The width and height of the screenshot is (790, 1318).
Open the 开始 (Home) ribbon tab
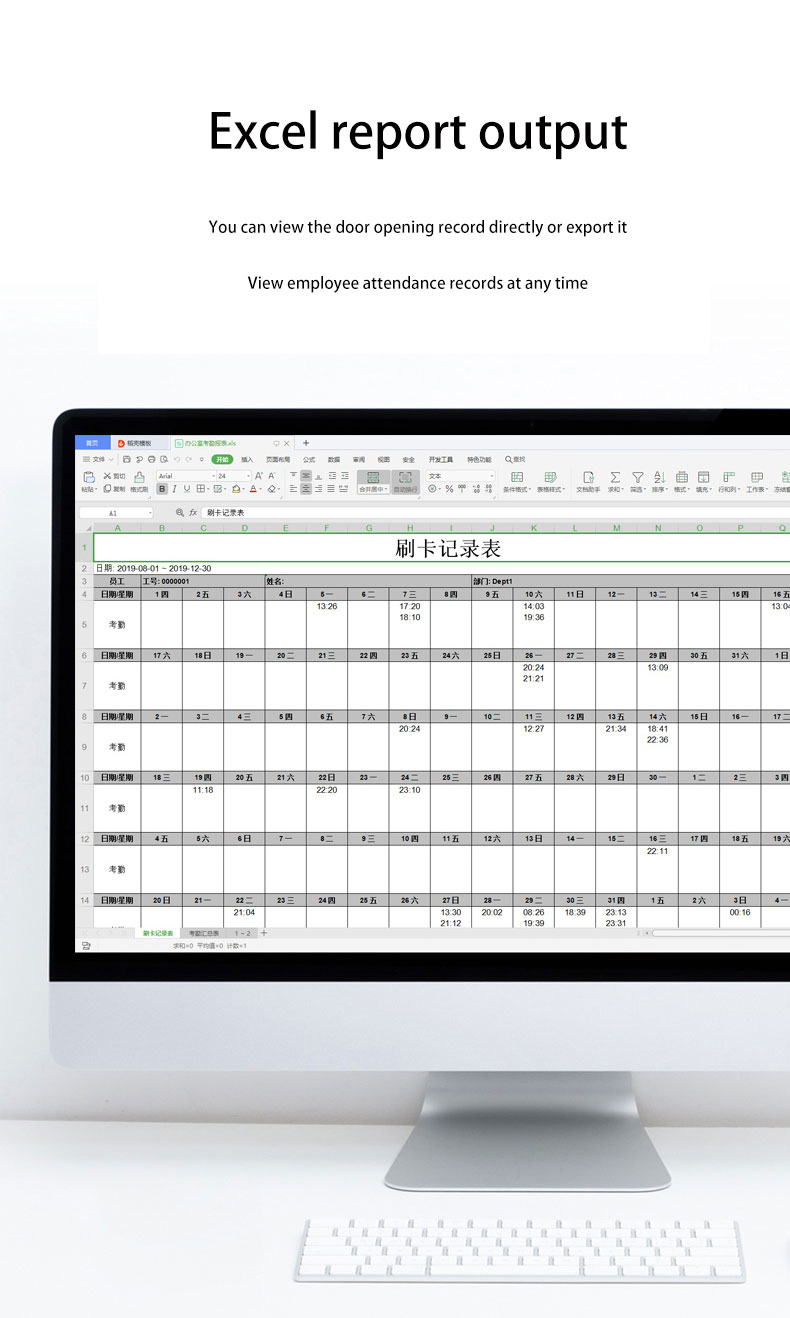point(222,459)
